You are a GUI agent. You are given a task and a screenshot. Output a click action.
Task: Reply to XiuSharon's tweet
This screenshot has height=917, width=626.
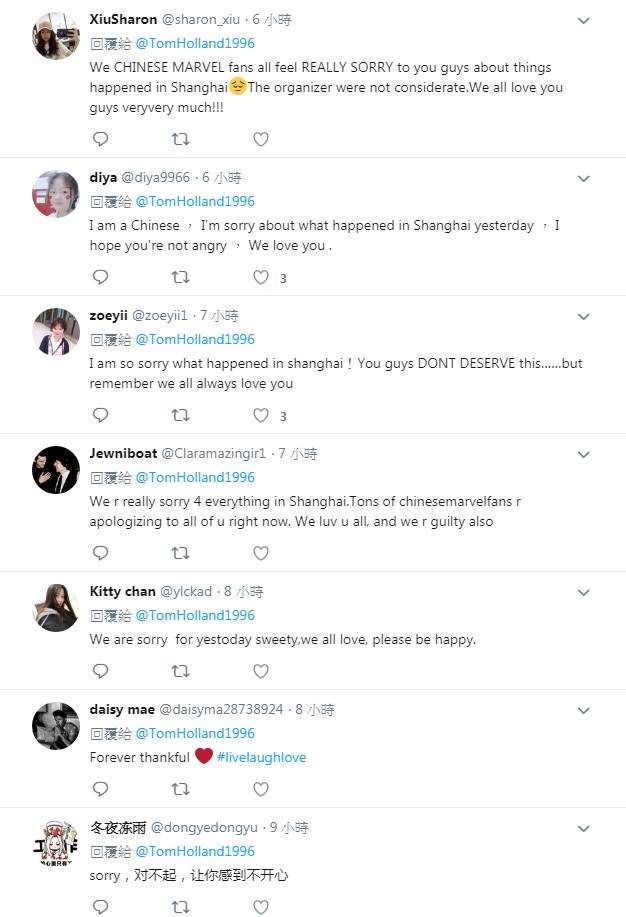pyautogui.click(x=99, y=139)
